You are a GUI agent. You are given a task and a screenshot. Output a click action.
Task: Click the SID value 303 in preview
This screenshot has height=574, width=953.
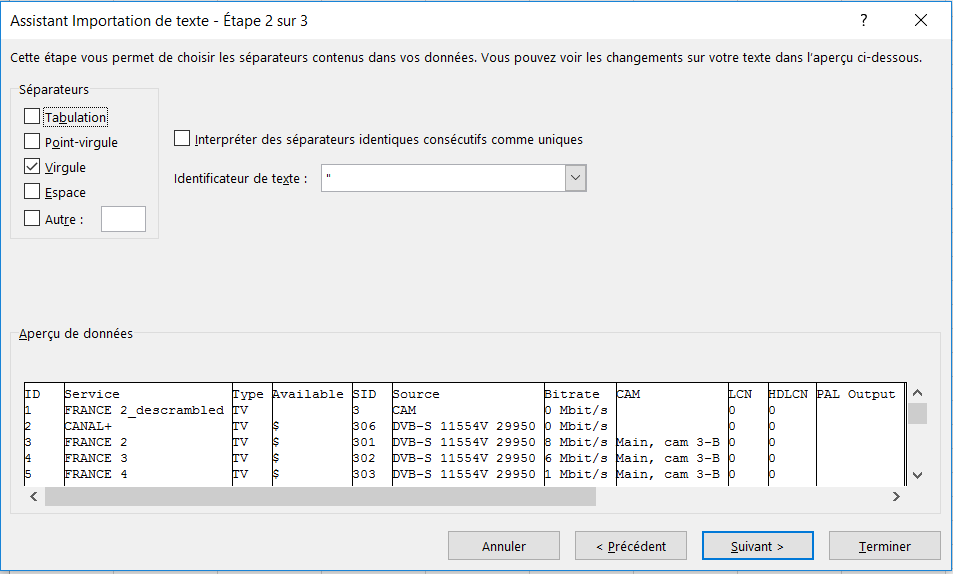click(365, 474)
